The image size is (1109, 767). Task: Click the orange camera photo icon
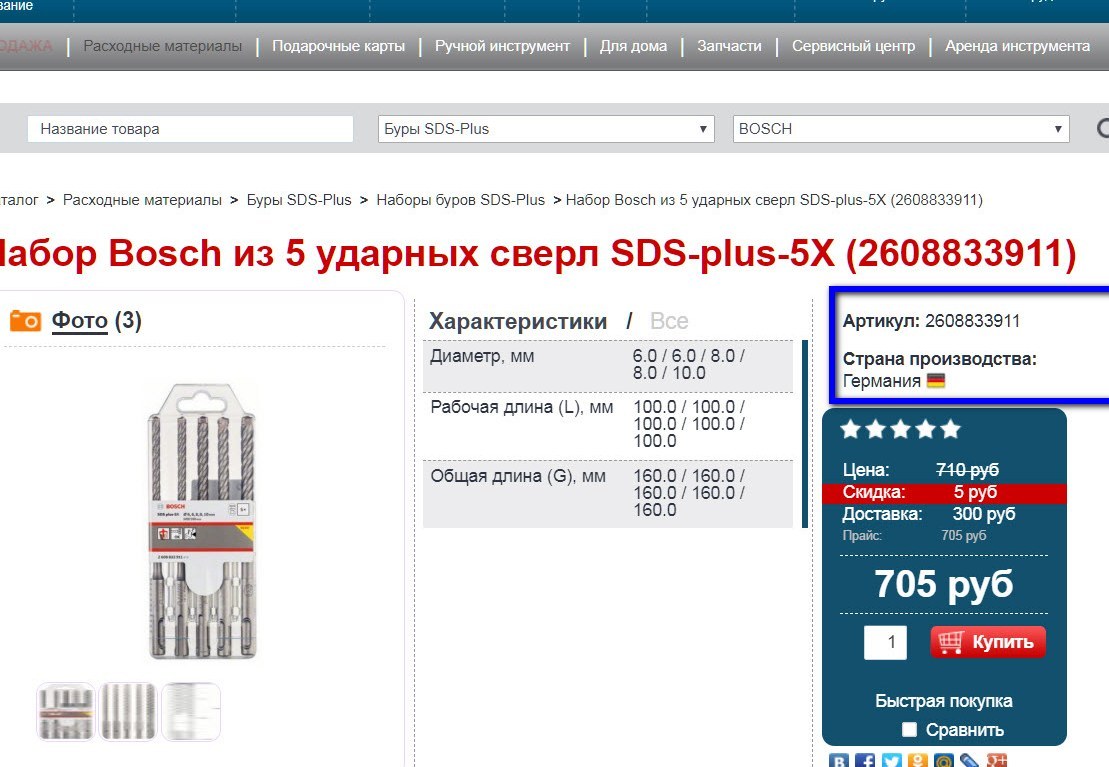click(25, 320)
